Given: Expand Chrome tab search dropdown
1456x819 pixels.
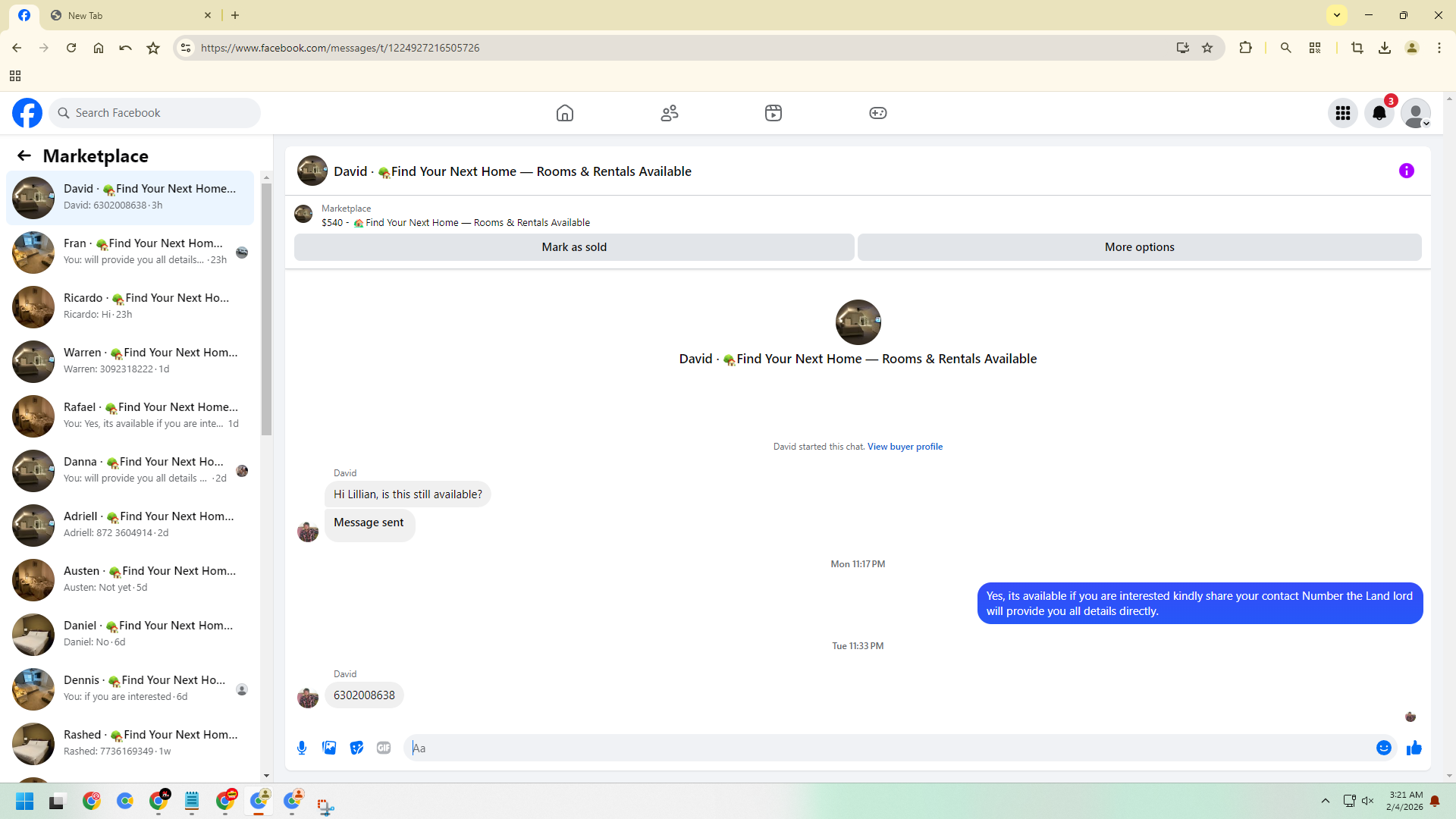Looking at the screenshot, I should pos(1336,15).
